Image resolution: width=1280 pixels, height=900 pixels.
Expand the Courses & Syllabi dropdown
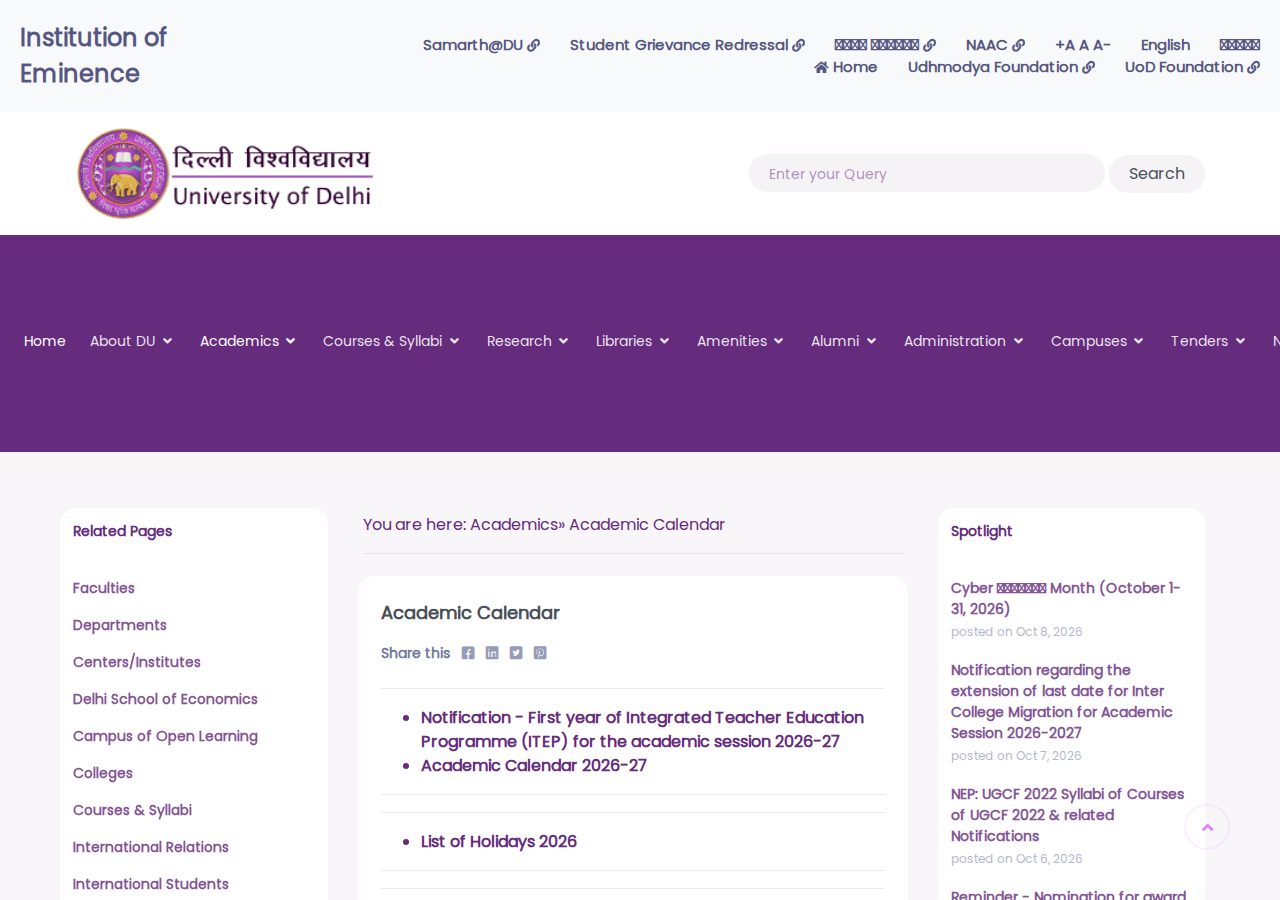[x=391, y=341]
